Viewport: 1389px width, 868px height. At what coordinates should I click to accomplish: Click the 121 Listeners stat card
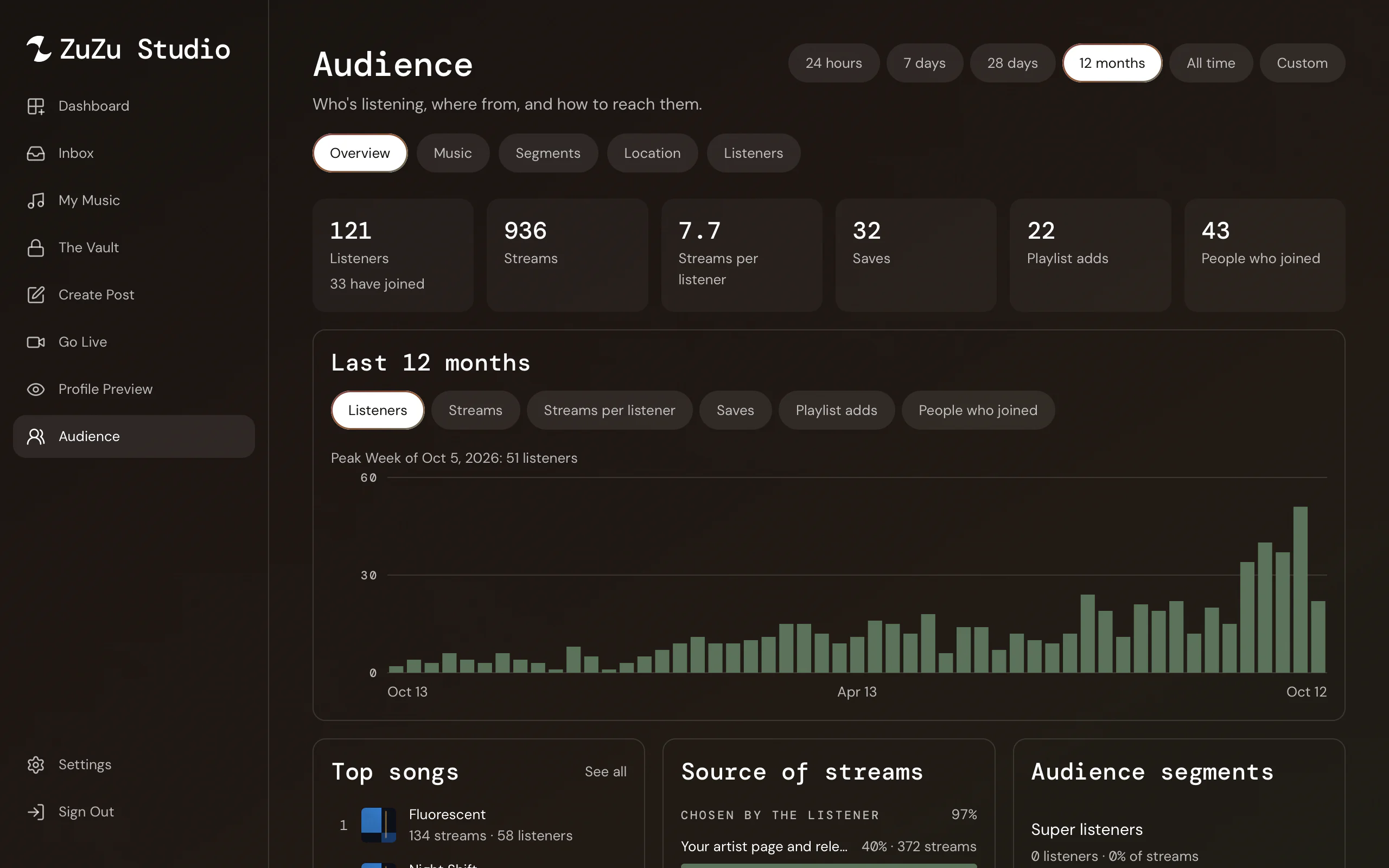point(393,256)
